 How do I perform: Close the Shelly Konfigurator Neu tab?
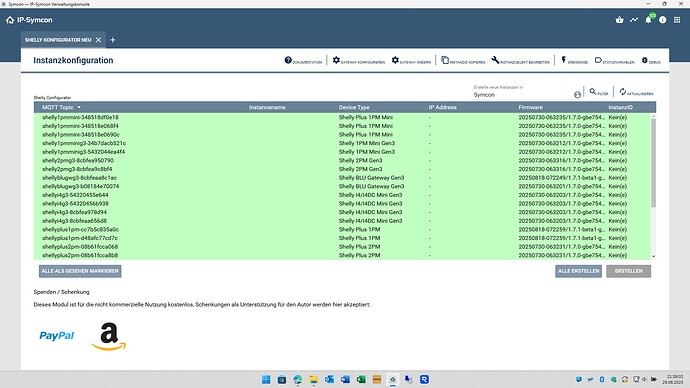pyautogui.click(x=99, y=40)
